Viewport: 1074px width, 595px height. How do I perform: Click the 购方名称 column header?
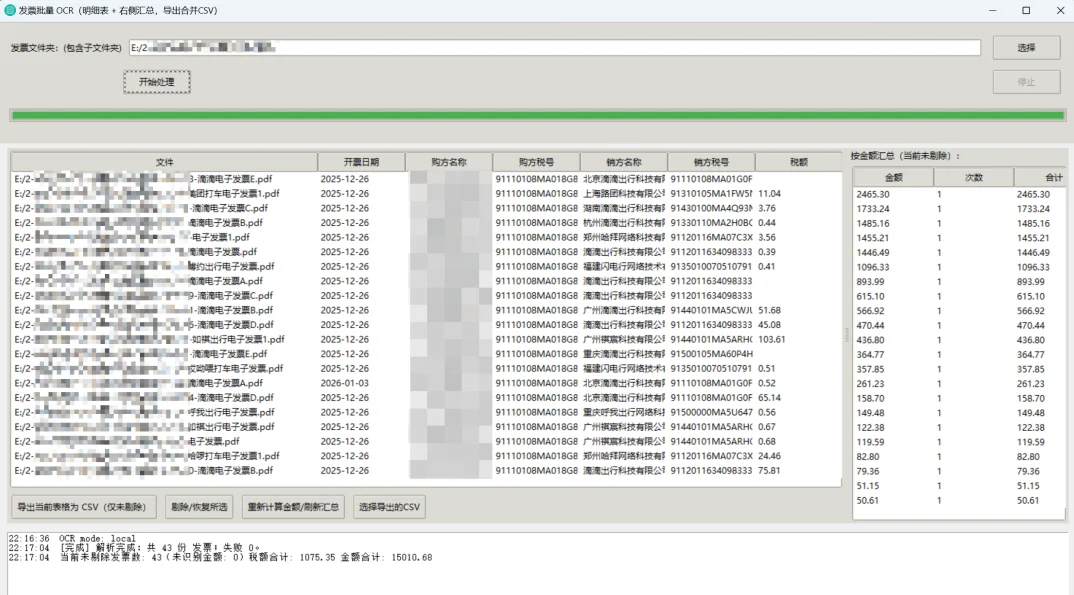coord(449,162)
